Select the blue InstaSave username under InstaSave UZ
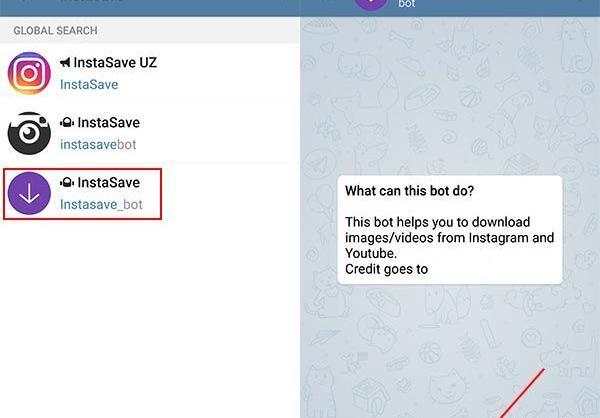Image resolution: width=600 pixels, height=418 pixels. point(89,85)
